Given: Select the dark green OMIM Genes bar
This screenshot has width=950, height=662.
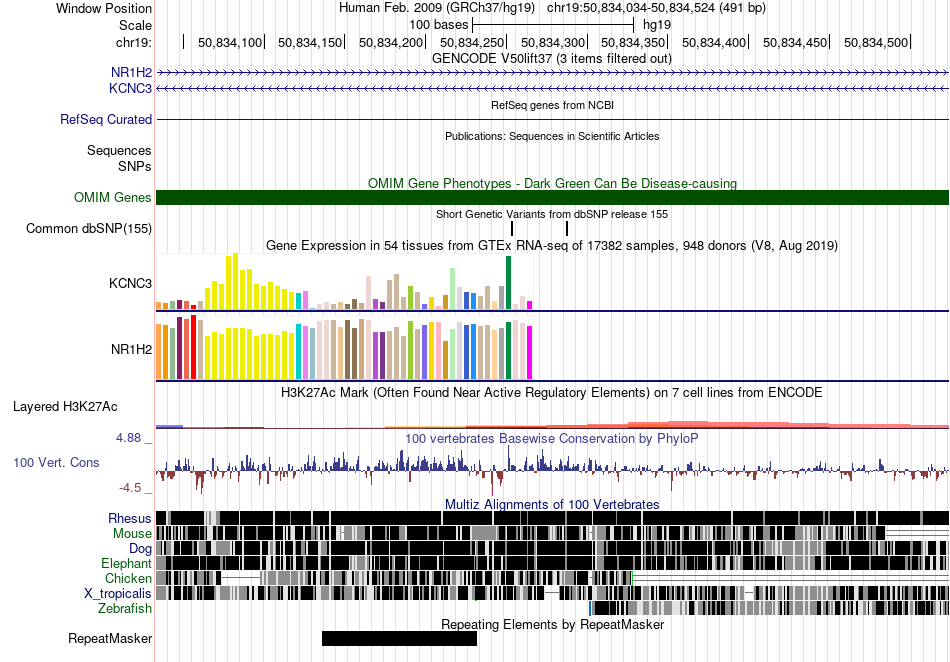Looking at the screenshot, I should click(x=552, y=197).
